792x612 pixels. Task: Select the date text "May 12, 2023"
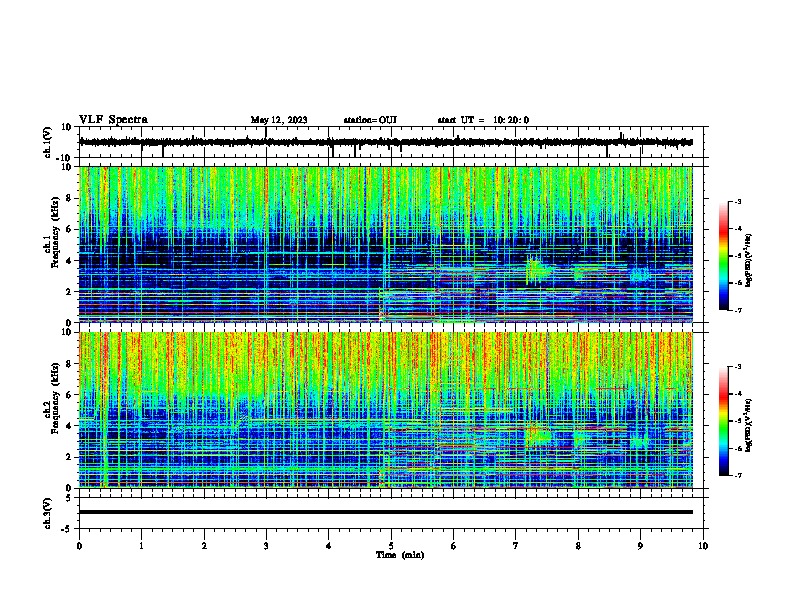click(279, 120)
